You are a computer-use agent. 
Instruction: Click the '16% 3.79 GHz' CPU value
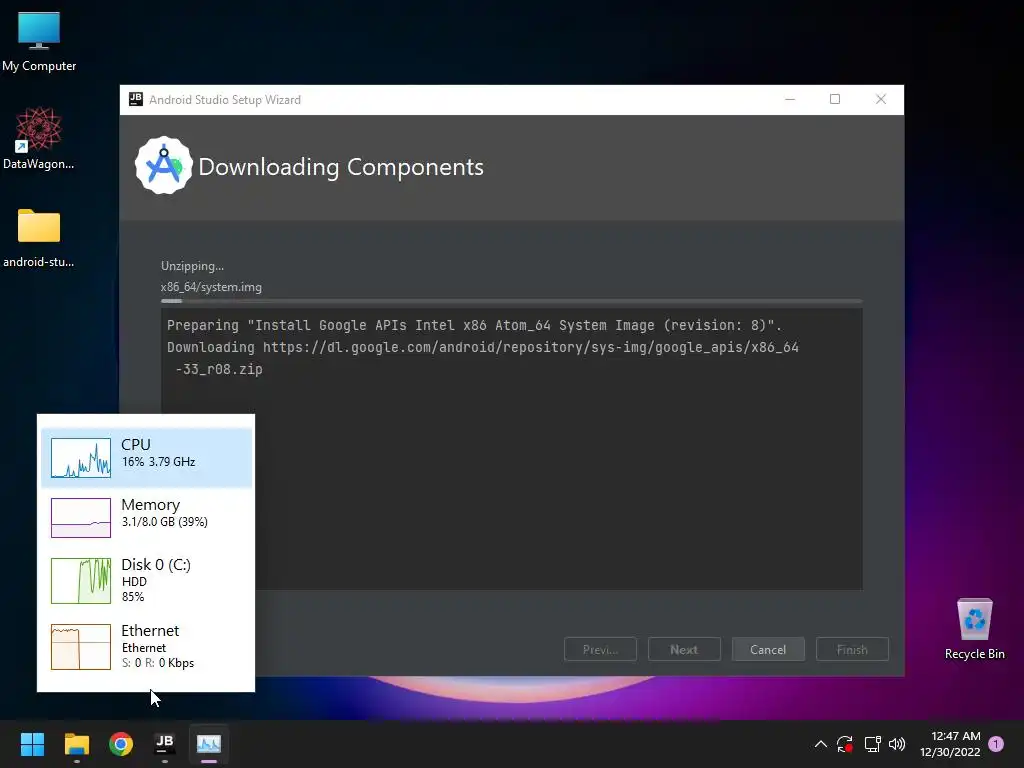coord(158,462)
